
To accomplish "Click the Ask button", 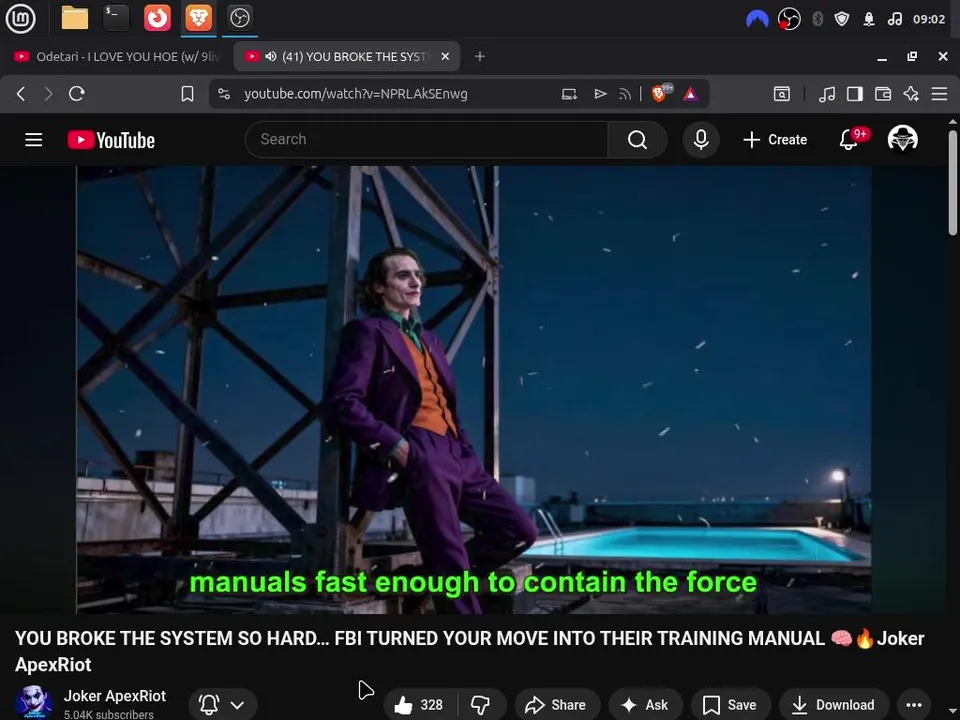I will pyautogui.click(x=645, y=705).
